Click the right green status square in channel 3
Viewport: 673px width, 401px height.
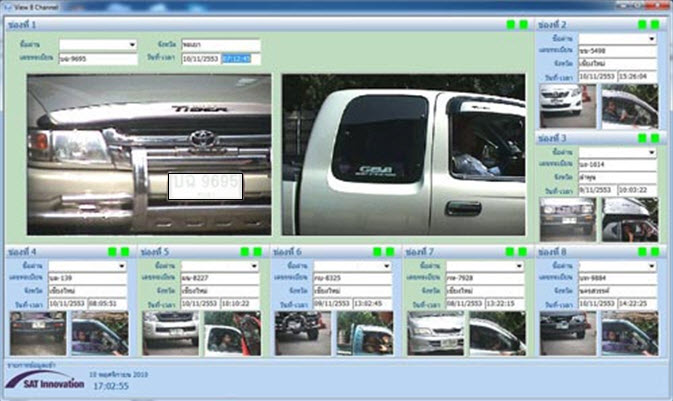[x=655, y=138]
